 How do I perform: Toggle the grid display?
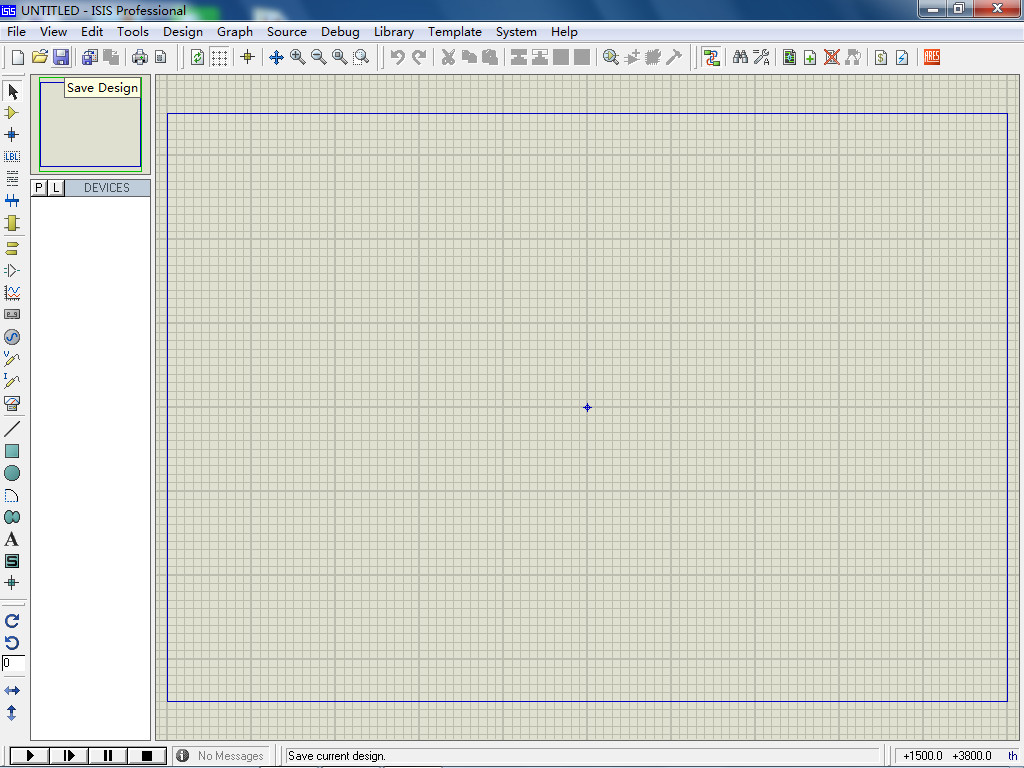pyautogui.click(x=219, y=57)
